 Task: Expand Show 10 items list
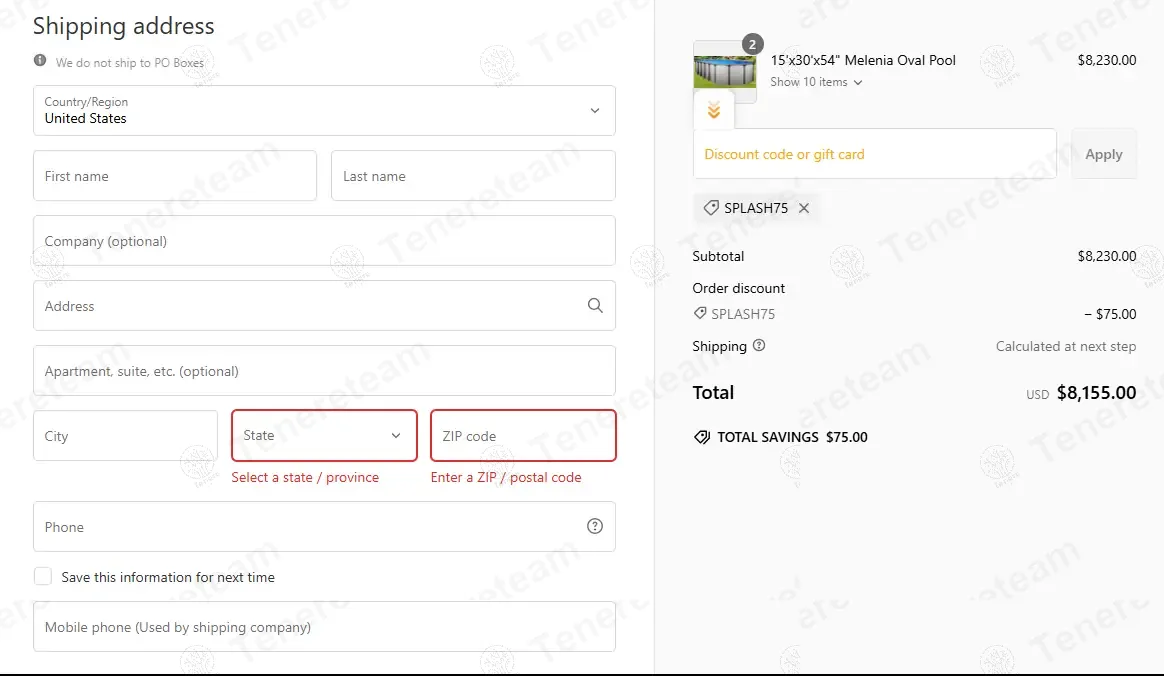coord(815,82)
